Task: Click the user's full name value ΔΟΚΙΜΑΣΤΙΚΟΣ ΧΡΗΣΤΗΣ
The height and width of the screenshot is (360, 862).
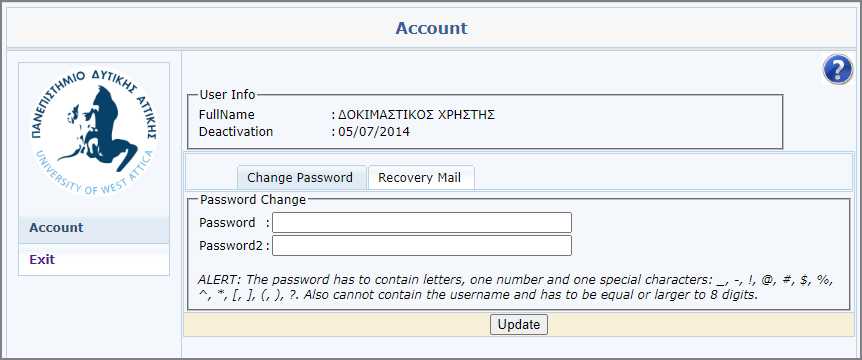Action: pyautogui.click(x=417, y=115)
